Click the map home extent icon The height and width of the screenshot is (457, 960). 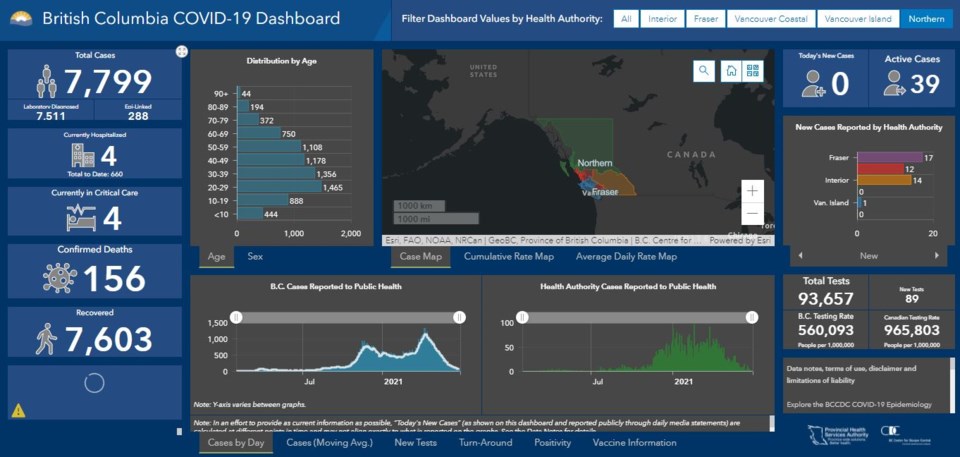[730, 70]
